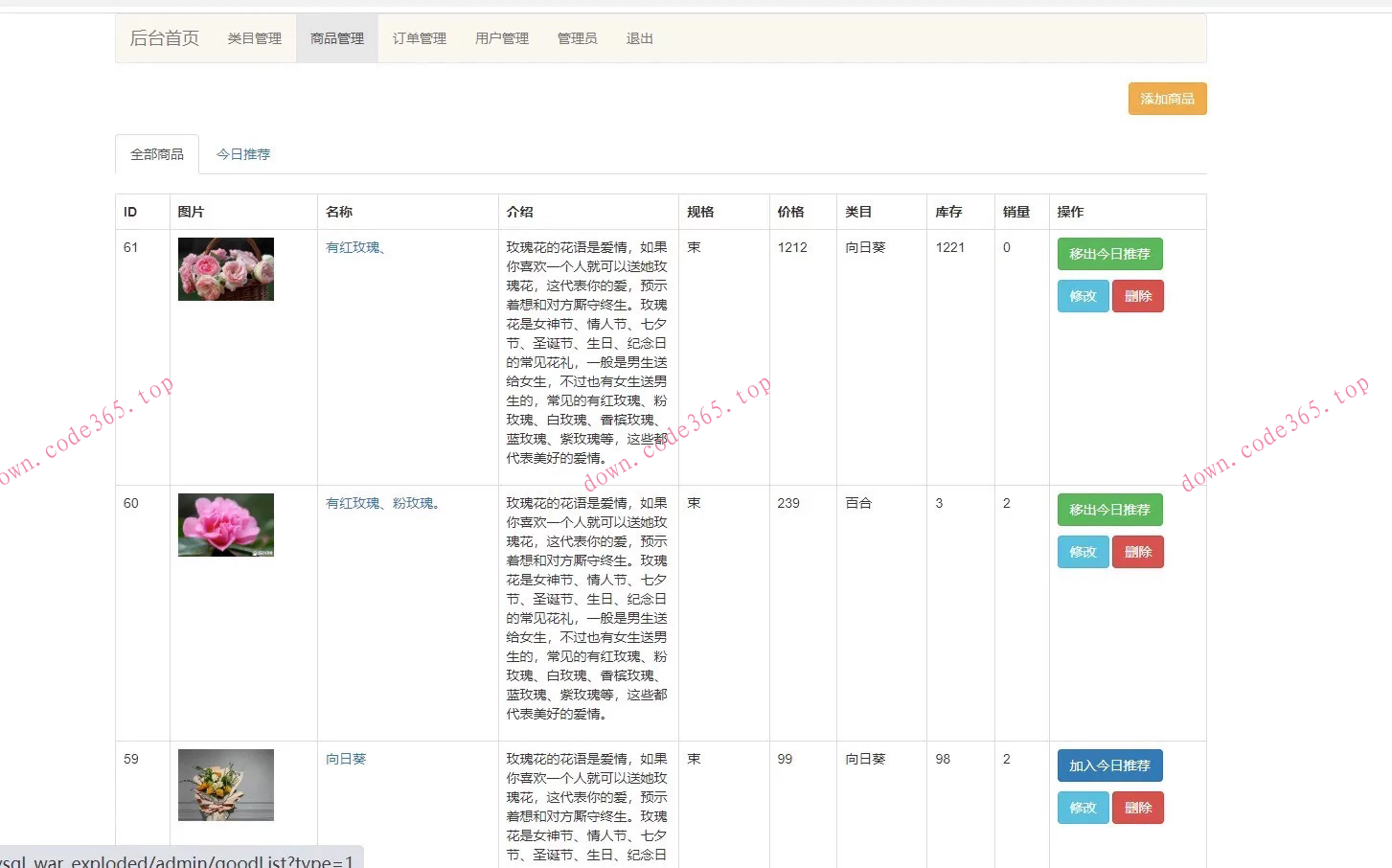Viewport: 1392px width, 868px height.
Task: Click 移出今日推荐 for product 61
Action: click(x=1109, y=254)
